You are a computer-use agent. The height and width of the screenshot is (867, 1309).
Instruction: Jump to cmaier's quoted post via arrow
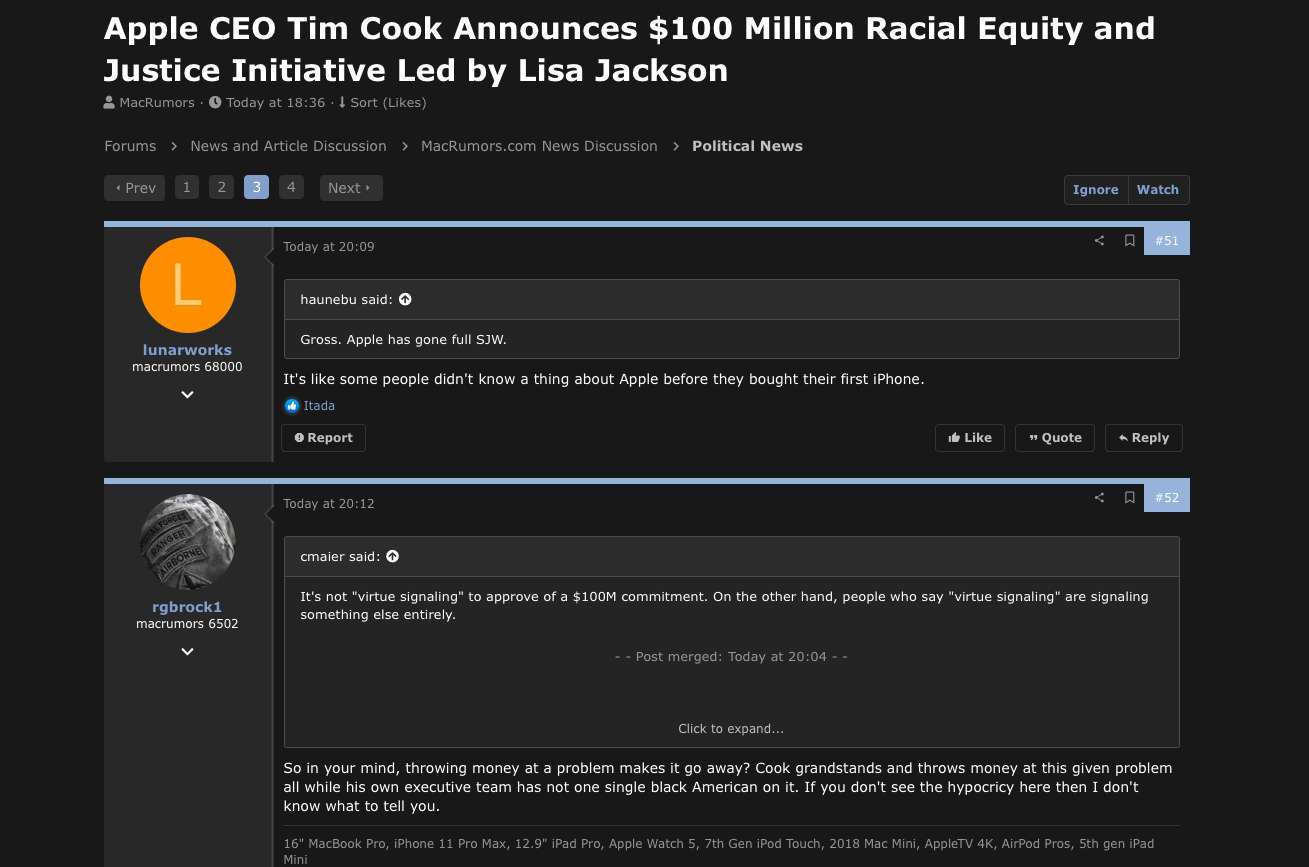(x=392, y=556)
